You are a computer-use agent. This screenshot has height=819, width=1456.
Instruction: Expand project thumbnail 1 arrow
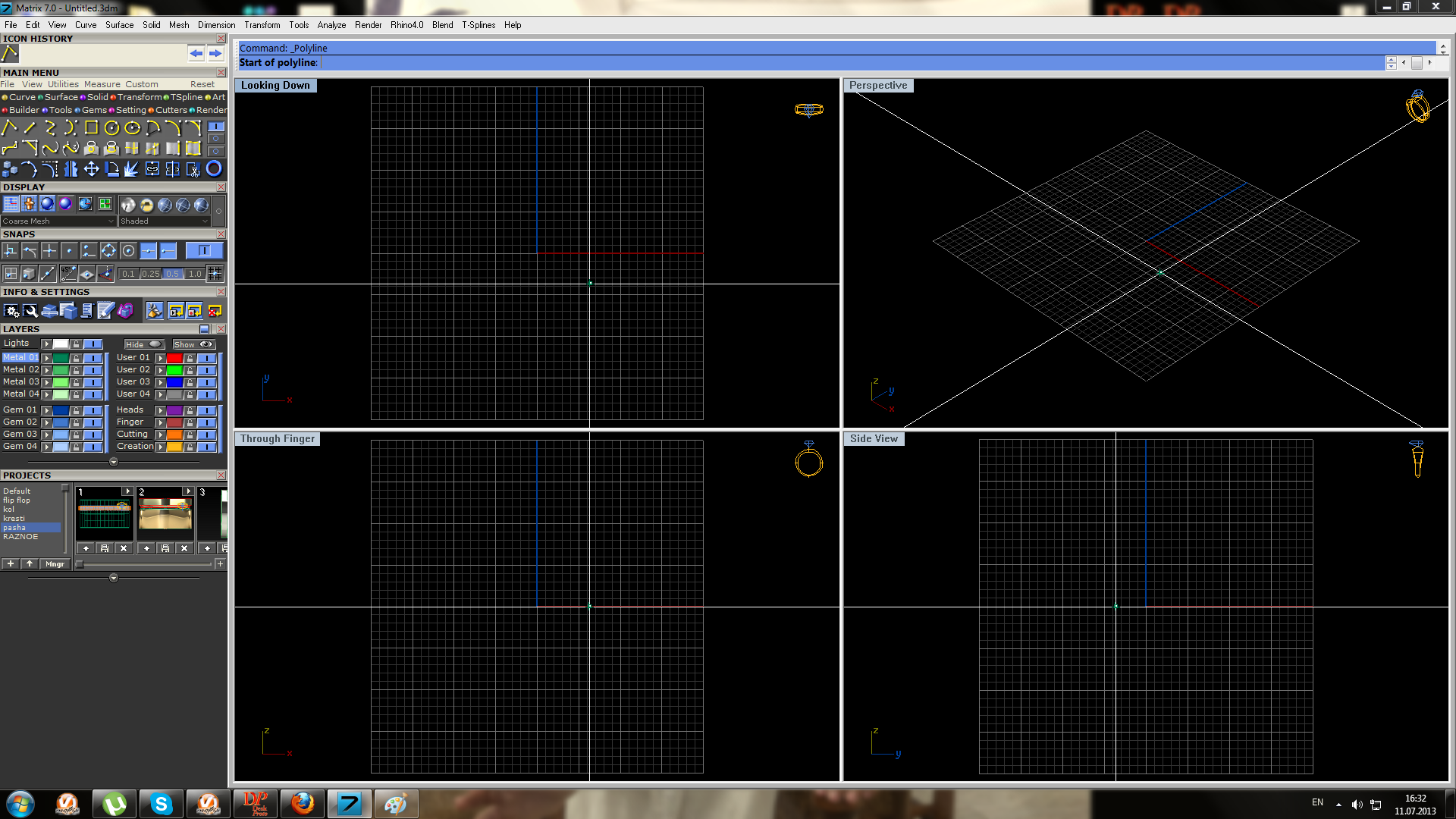(x=127, y=491)
